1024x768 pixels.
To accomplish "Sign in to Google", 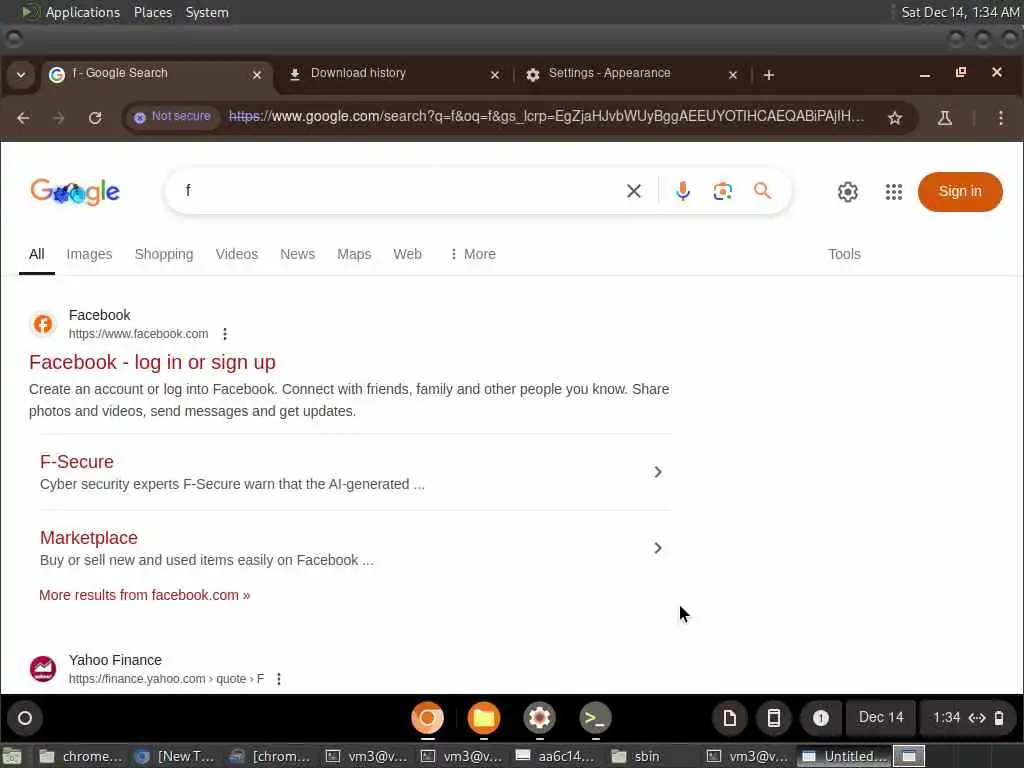I will [959, 191].
